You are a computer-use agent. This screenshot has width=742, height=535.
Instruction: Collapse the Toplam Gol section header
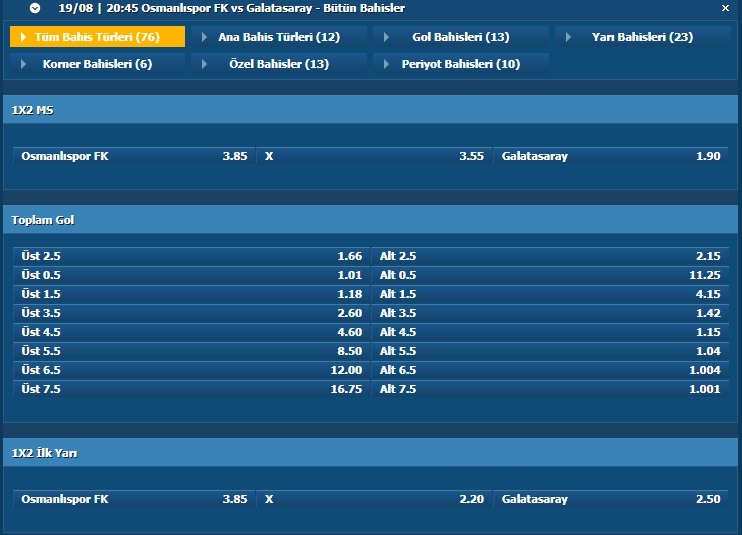(x=371, y=219)
